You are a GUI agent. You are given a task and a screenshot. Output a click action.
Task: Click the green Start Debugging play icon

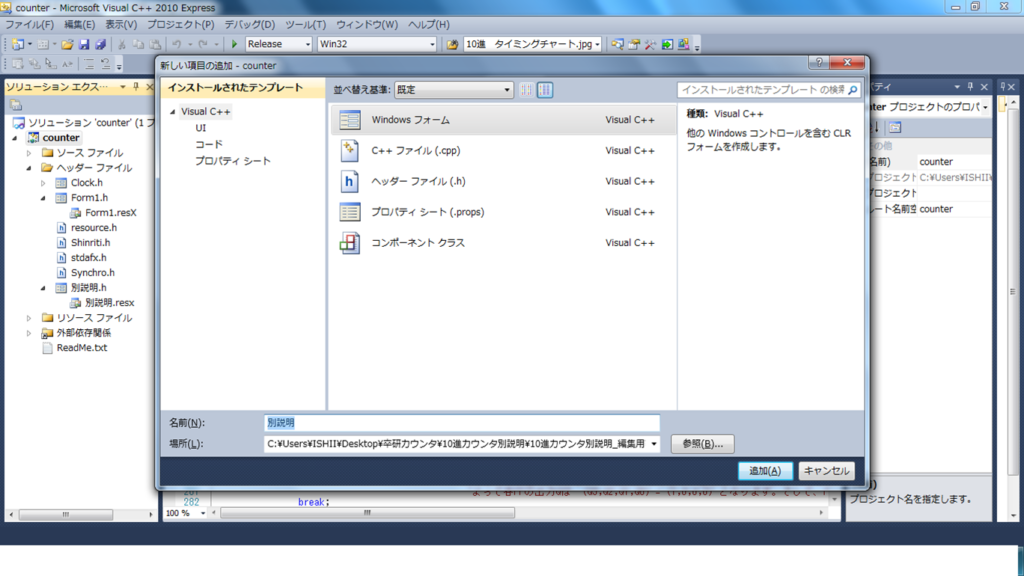click(x=234, y=44)
